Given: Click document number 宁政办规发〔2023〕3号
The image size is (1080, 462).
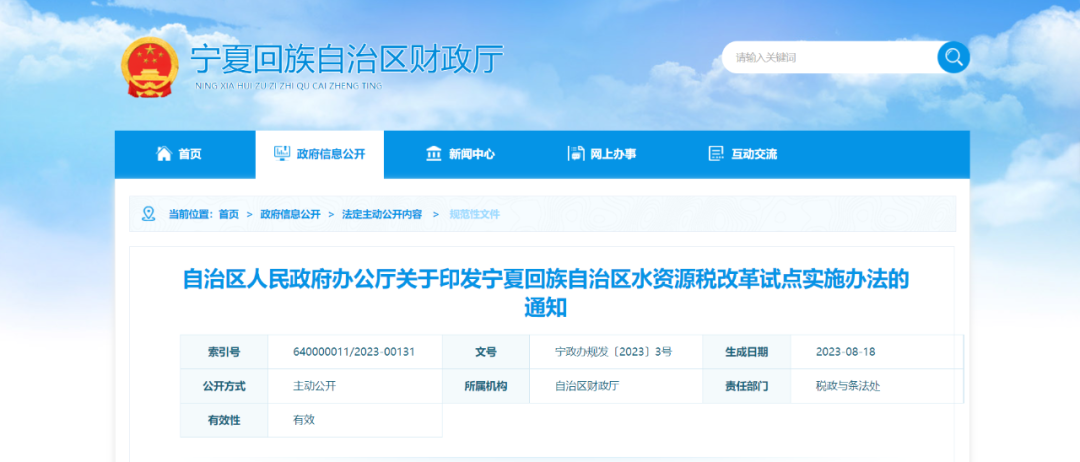Looking at the screenshot, I should [614, 352].
